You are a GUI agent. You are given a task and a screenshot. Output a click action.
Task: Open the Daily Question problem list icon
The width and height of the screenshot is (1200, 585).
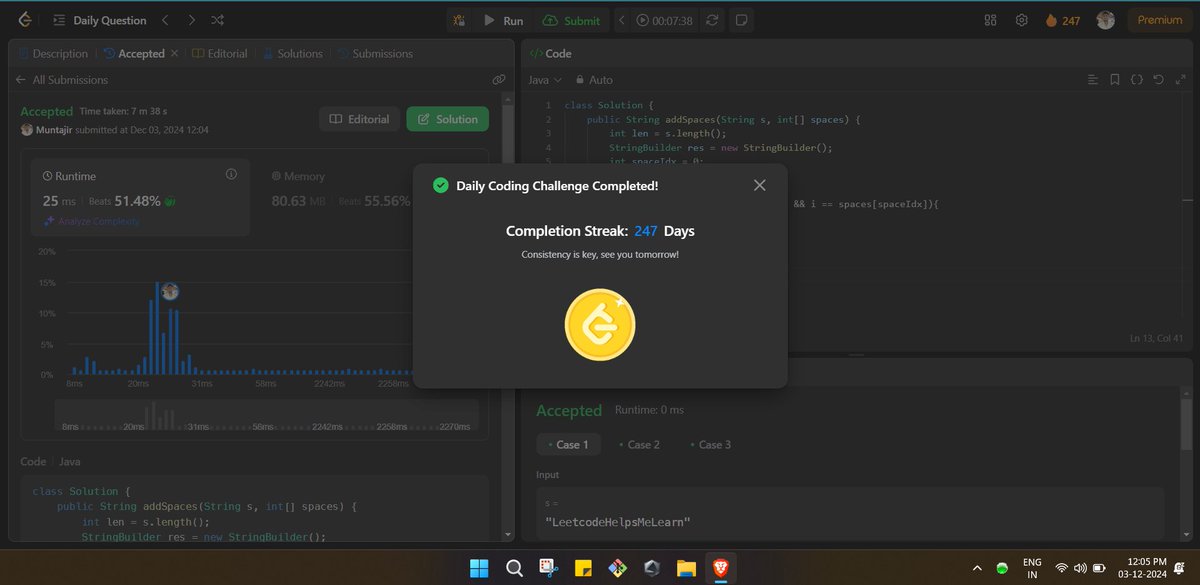(x=59, y=20)
